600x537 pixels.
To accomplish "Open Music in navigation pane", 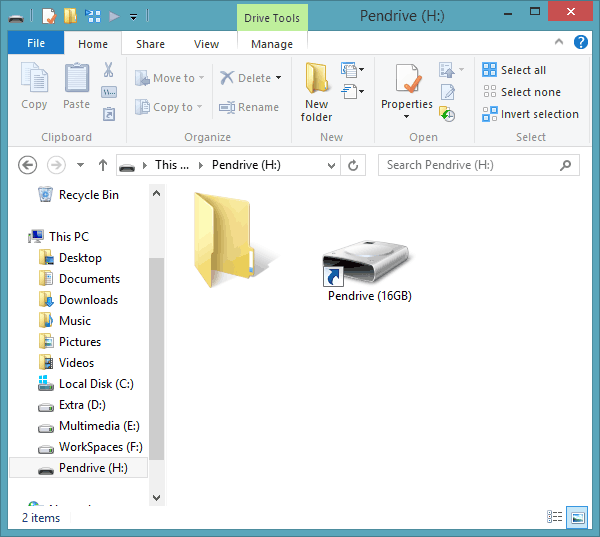I will [x=65, y=321].
